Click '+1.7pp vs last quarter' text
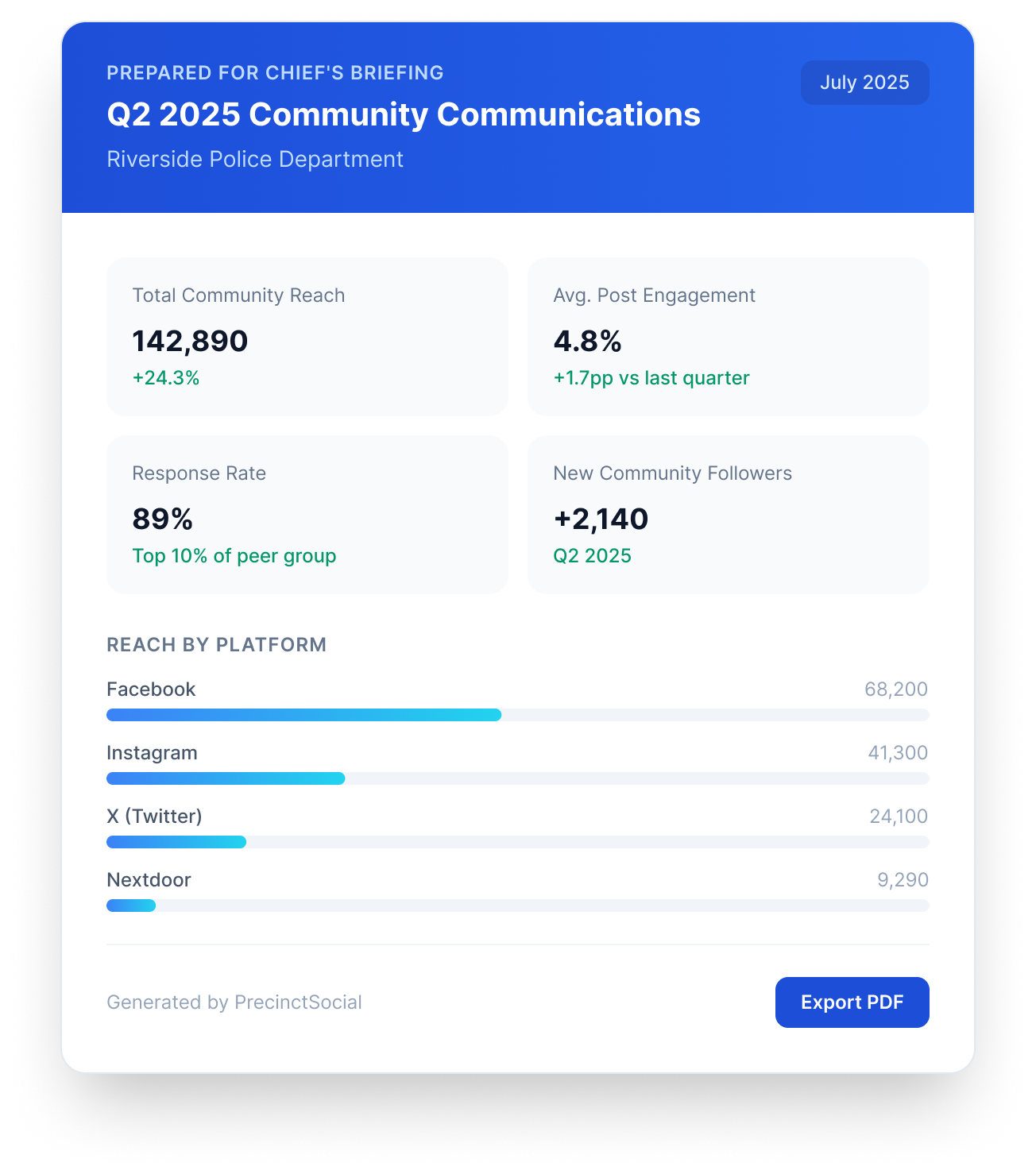This screenshot has width=1036, height=1174. [x=651, y=378]
